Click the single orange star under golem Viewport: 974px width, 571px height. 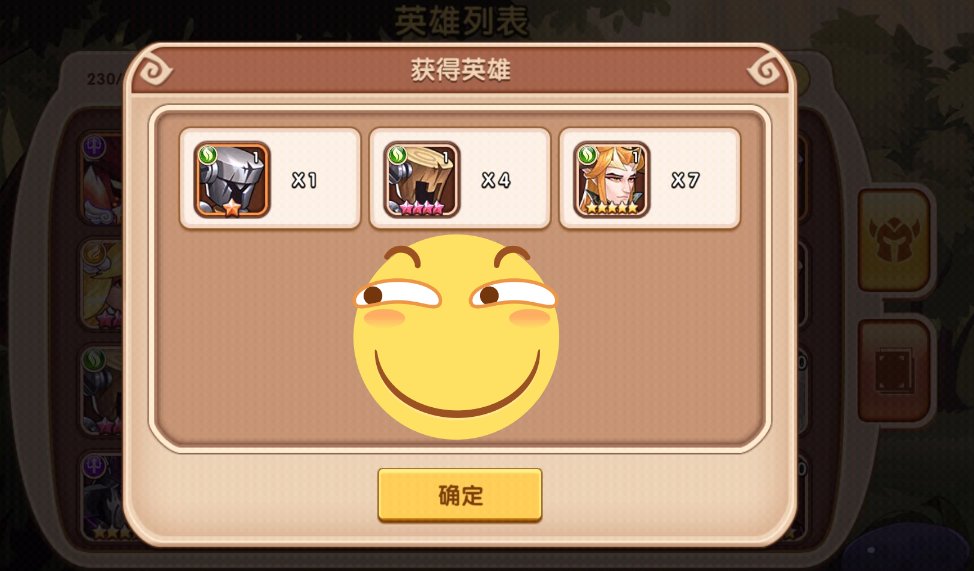tap(232, 208)
